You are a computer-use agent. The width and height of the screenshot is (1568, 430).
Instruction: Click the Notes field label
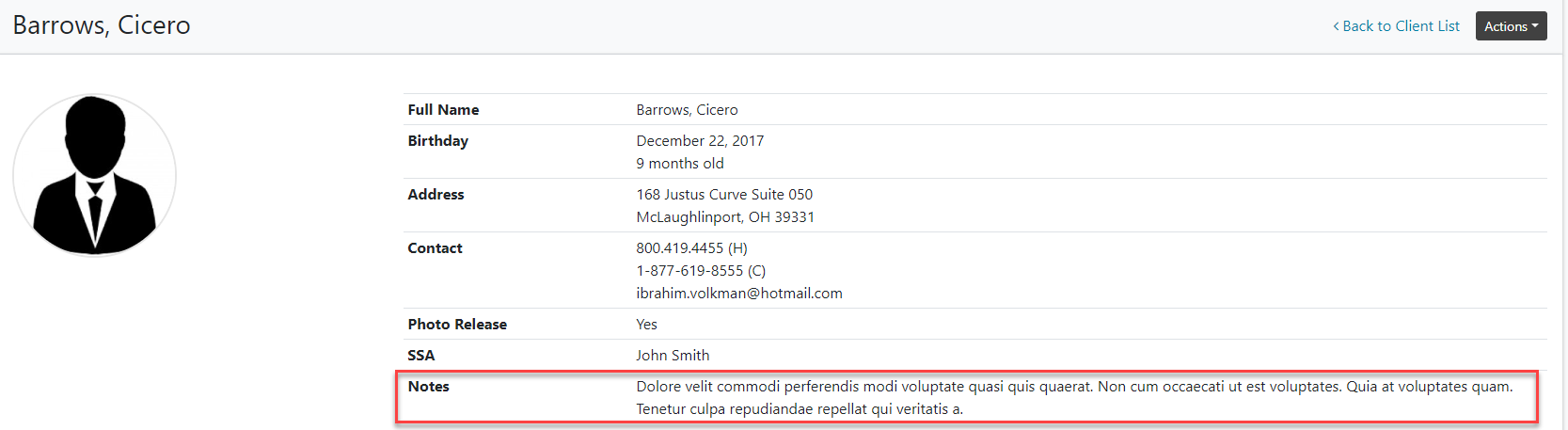pos(428,387)
